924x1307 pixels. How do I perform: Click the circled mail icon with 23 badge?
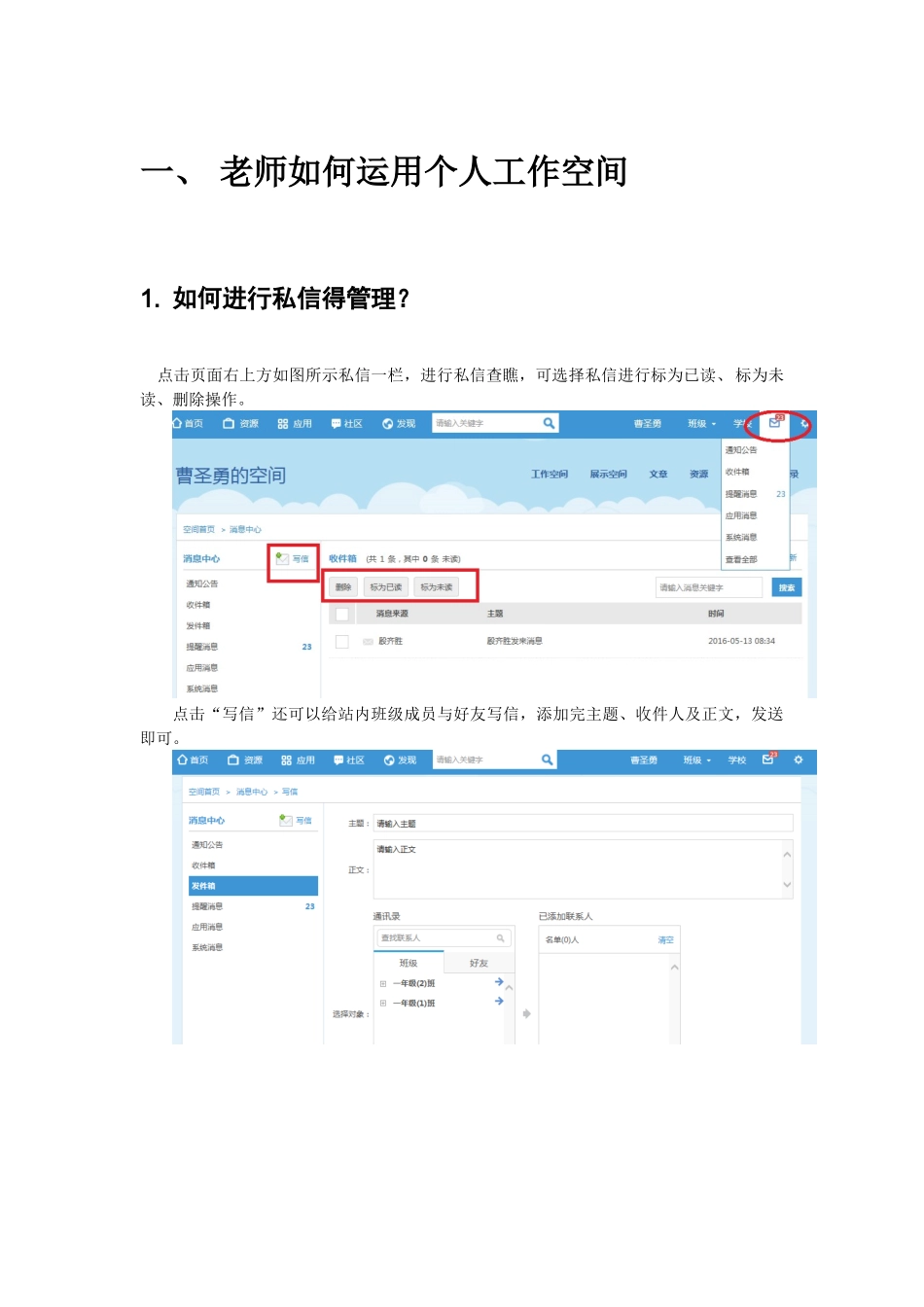[775, 423]
